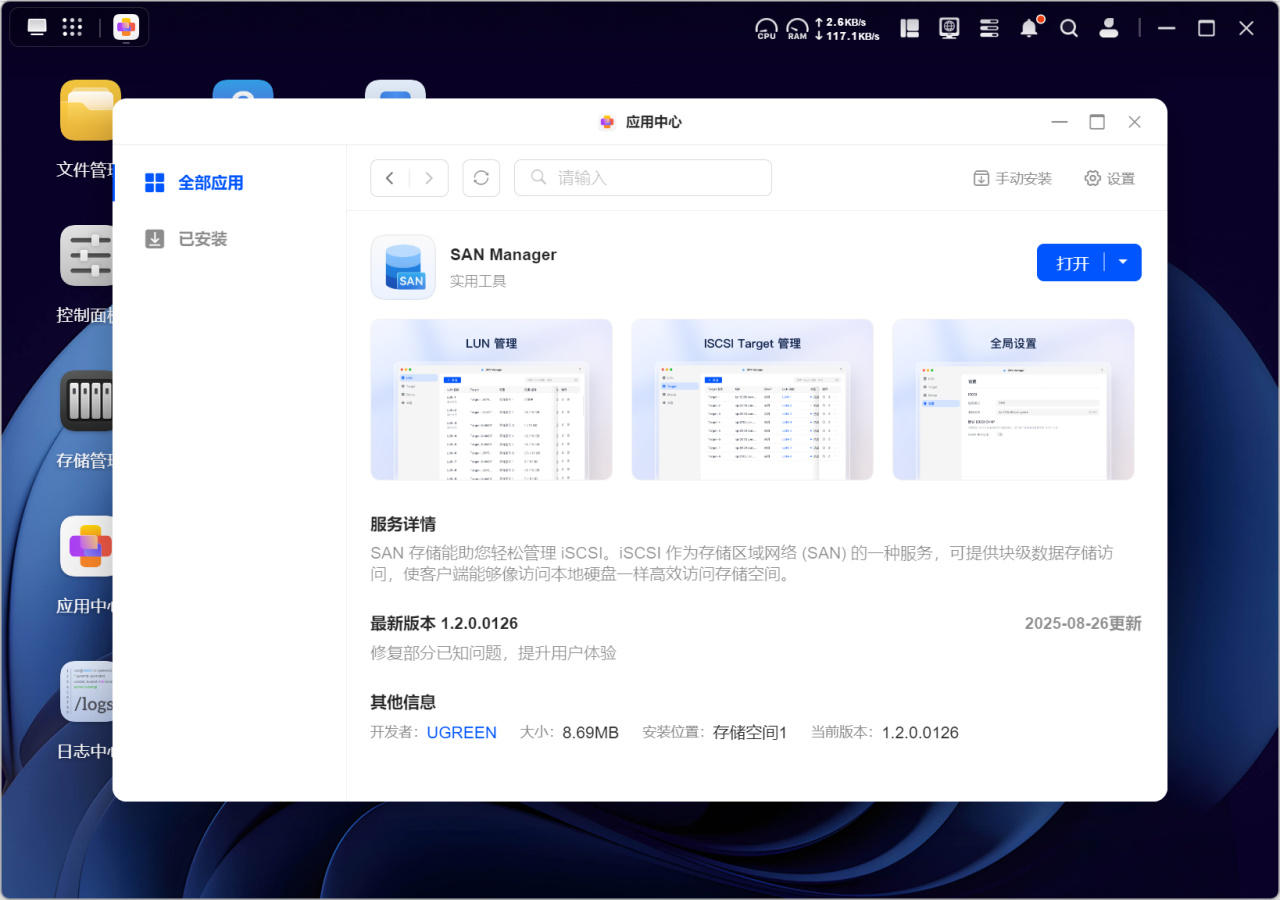This screenshot has height=900, width=1280.
Task: Expand the dropdown arrow beside 打开
Action: point(1123,263)
